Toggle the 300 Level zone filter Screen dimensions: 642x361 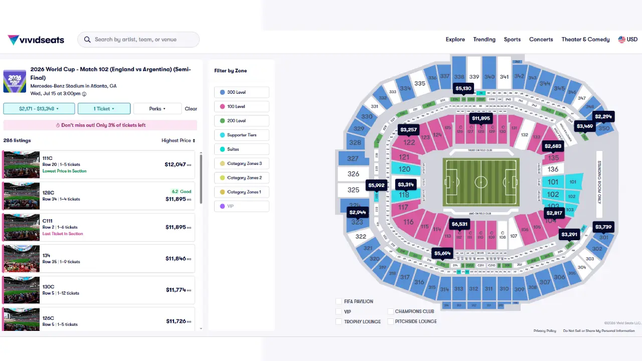pos(242,92)
